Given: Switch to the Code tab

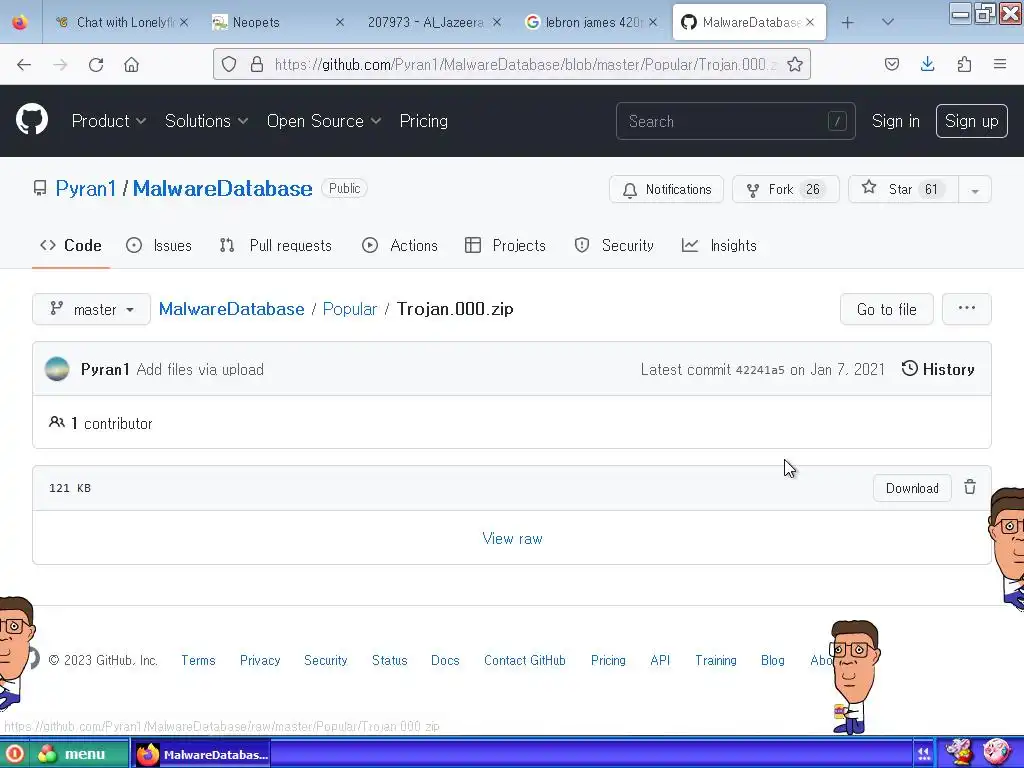Looking at the screenshot, I should [x=71, y=246].
